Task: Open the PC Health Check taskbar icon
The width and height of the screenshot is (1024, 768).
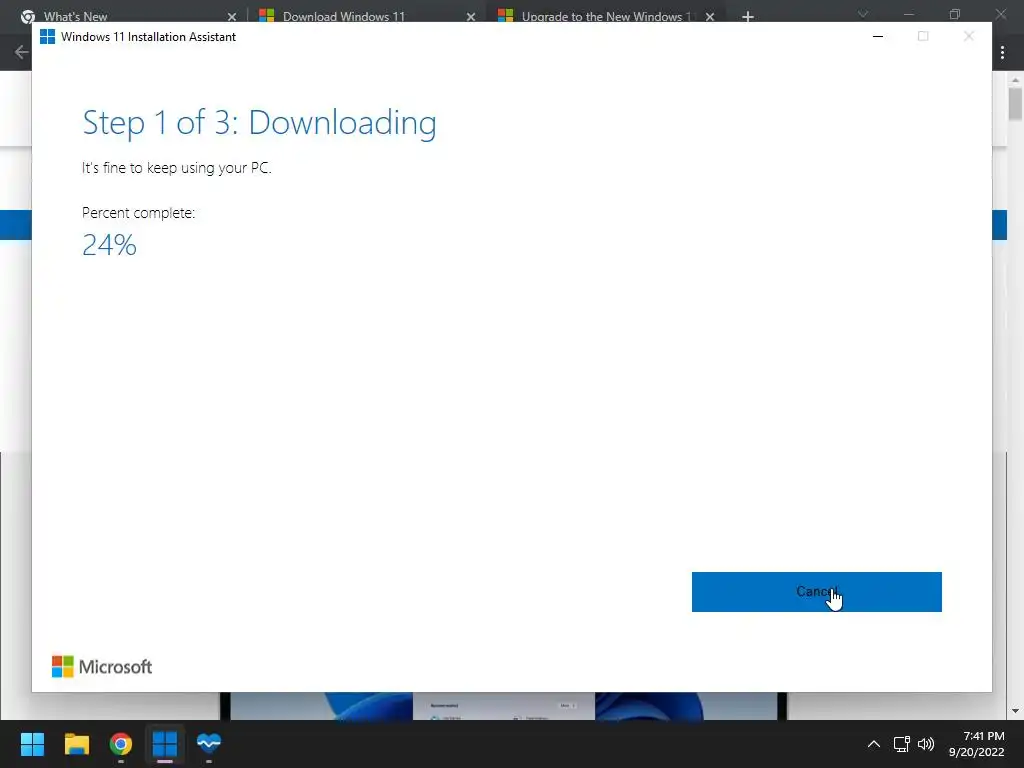Action: [x=209, y=744]
